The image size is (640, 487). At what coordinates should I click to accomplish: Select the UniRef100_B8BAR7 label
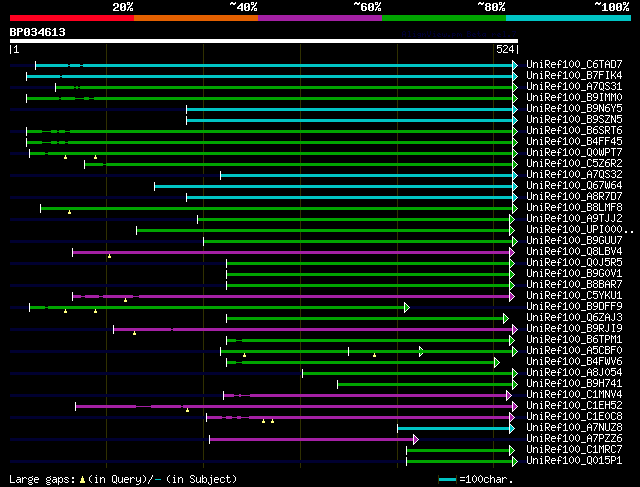(574, 285)
